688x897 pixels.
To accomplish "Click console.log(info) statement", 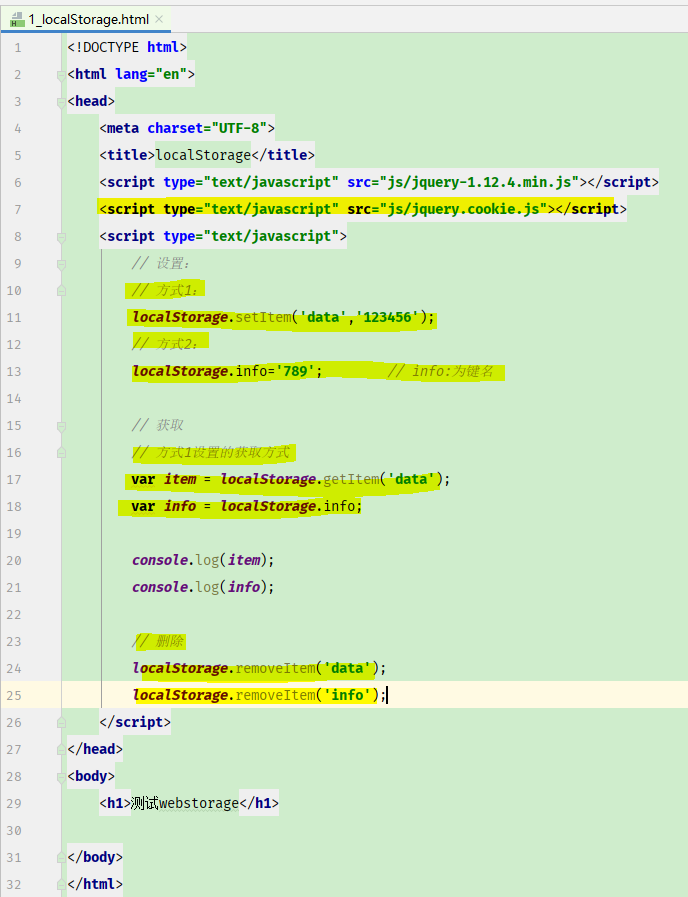I will coord(203,587).
